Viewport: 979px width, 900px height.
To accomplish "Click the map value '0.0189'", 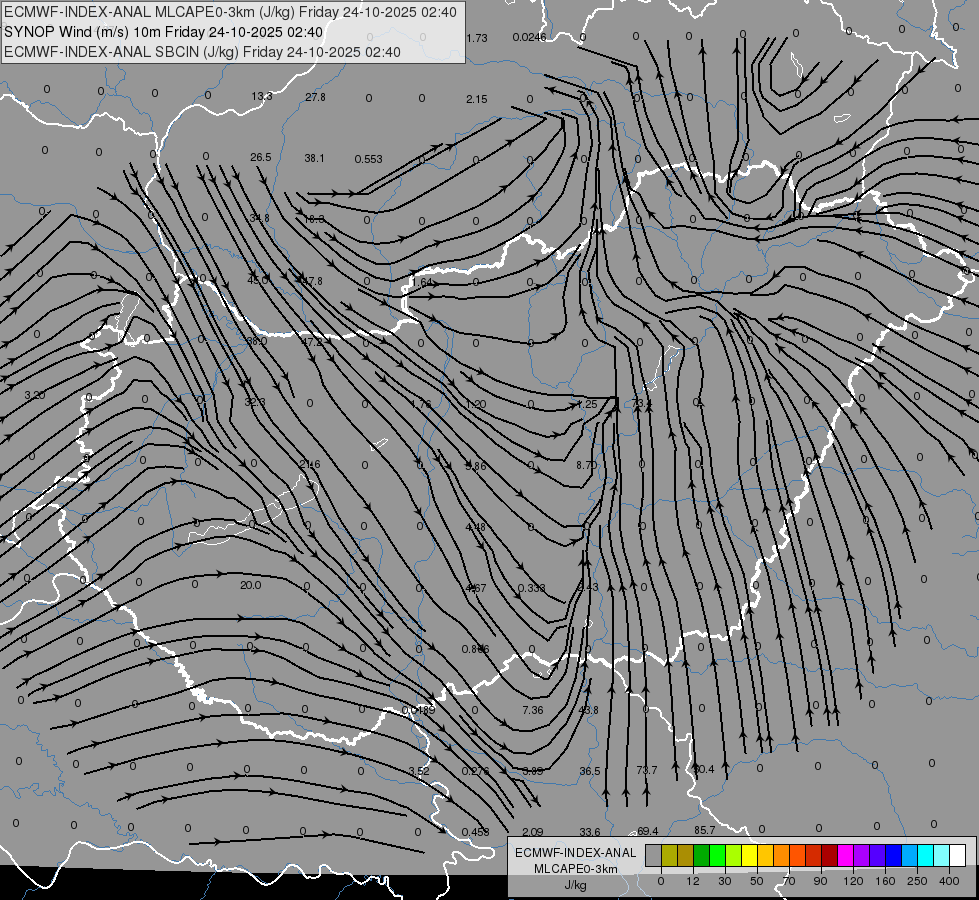I will pos(418,710).
